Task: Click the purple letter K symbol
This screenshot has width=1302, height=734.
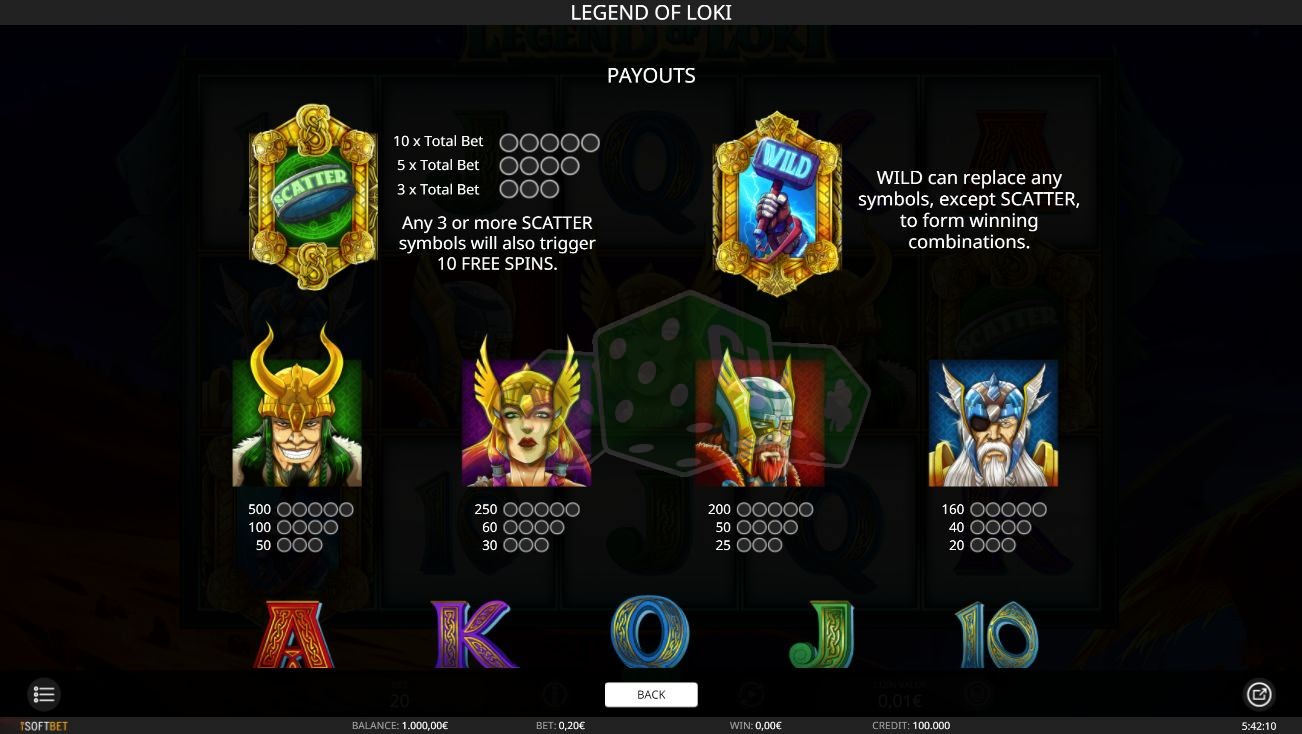Action: point(473,634)
